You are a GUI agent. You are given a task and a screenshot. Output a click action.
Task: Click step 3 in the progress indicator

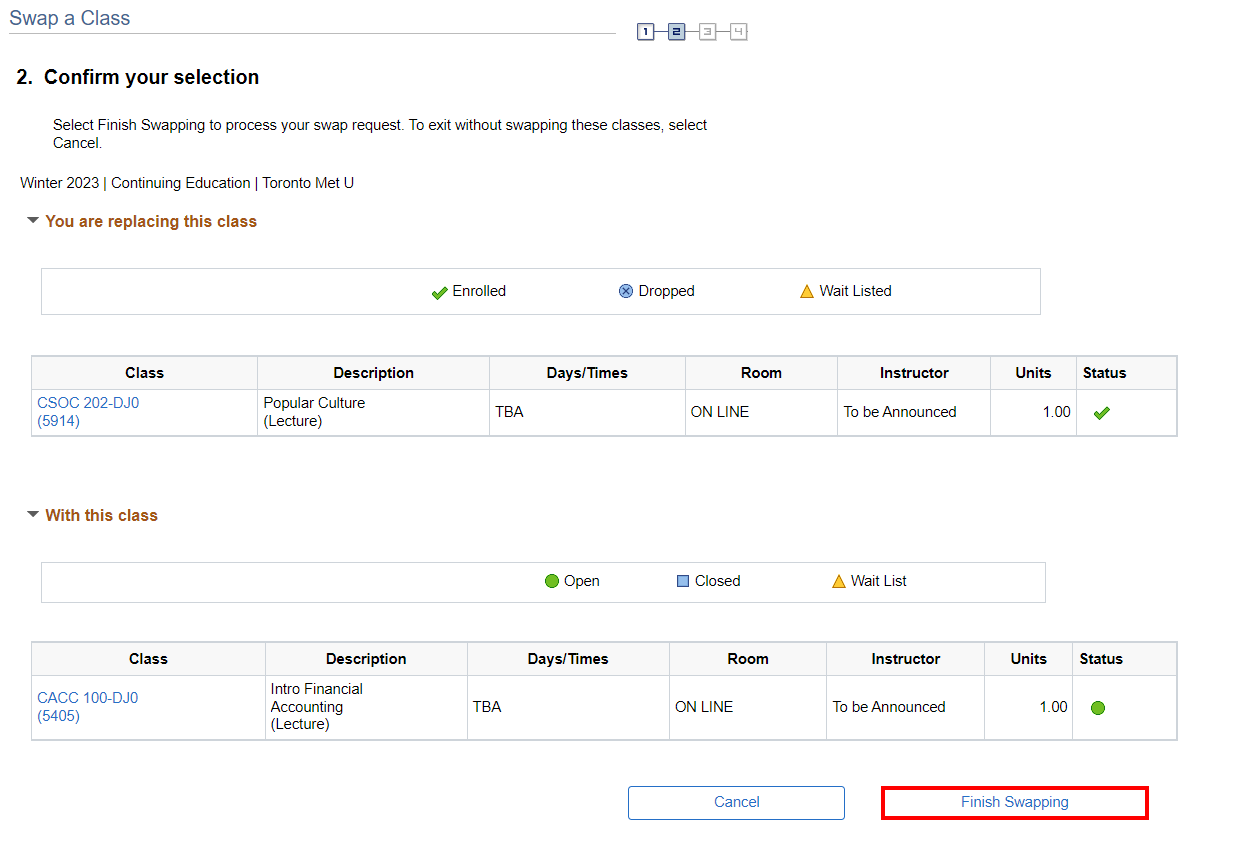click(707, 32)
